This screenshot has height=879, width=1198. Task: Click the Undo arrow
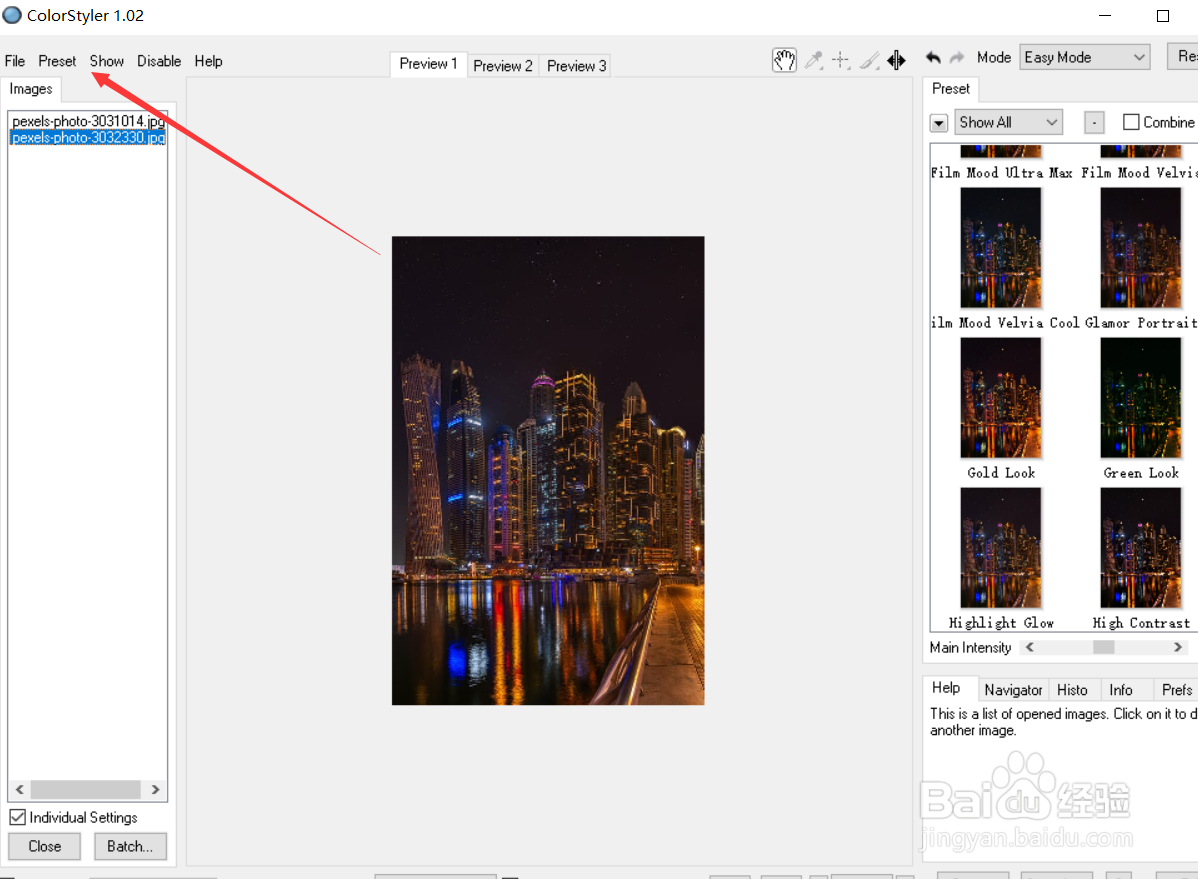[933, 57]
